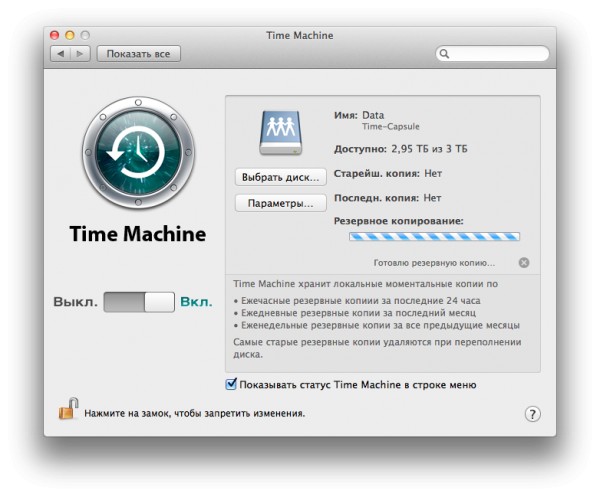Click the striped backup progress bar
Image resolution: width=600 pixels, height=497 pixels.
click(x=434, y=237)
